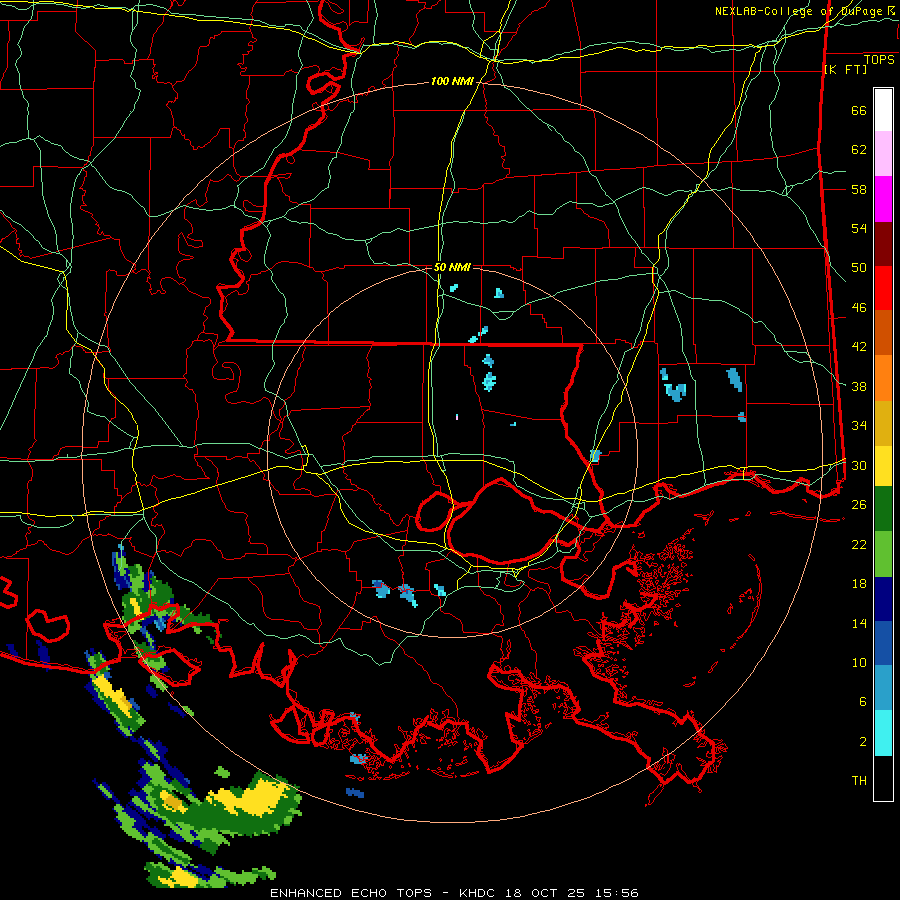Click the 'NEXLAB-College of DuPage' credit text

pyautogui.click(x=800, y=11)
